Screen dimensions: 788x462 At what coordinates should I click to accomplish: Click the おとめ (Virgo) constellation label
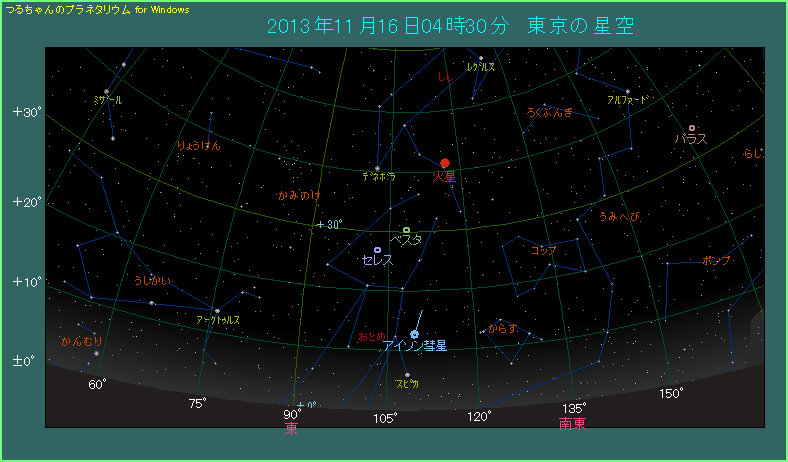tap(371, 337)
